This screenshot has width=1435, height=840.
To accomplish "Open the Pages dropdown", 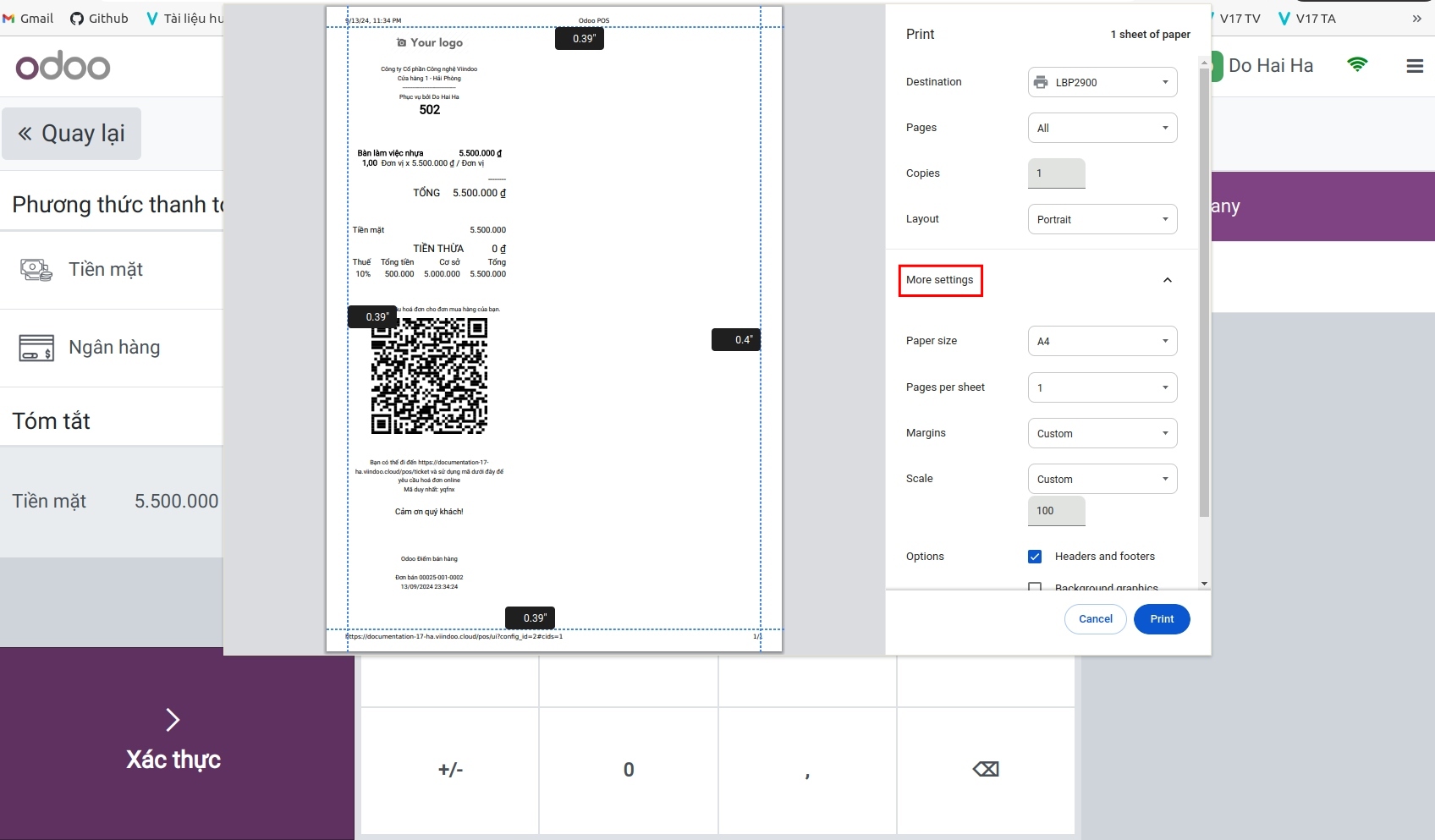I will pos(1102,128).
